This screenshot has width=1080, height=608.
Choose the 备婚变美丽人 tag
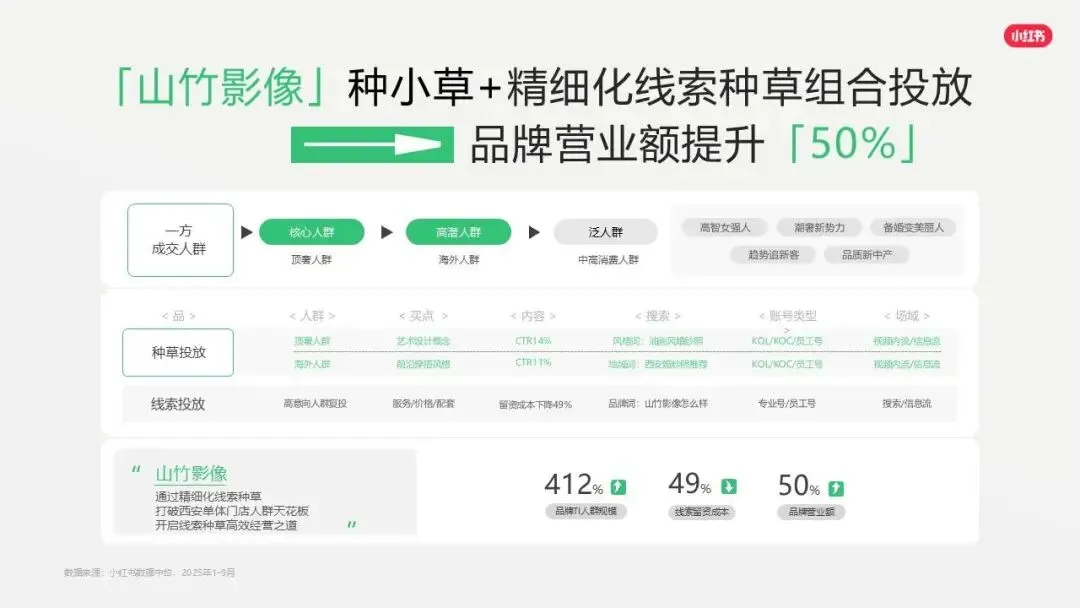[913, 227]
